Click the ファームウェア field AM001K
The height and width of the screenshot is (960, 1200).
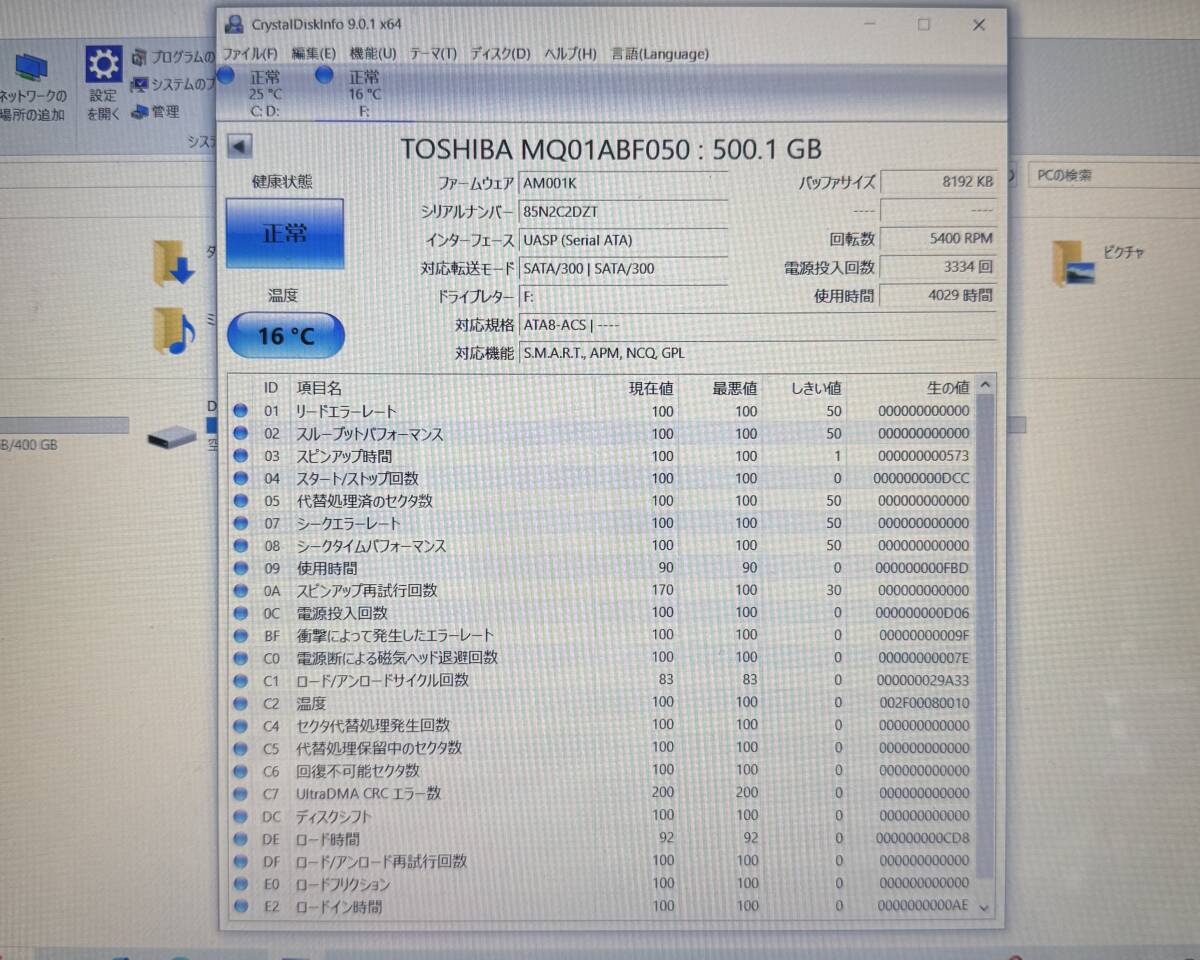[624, 183]
